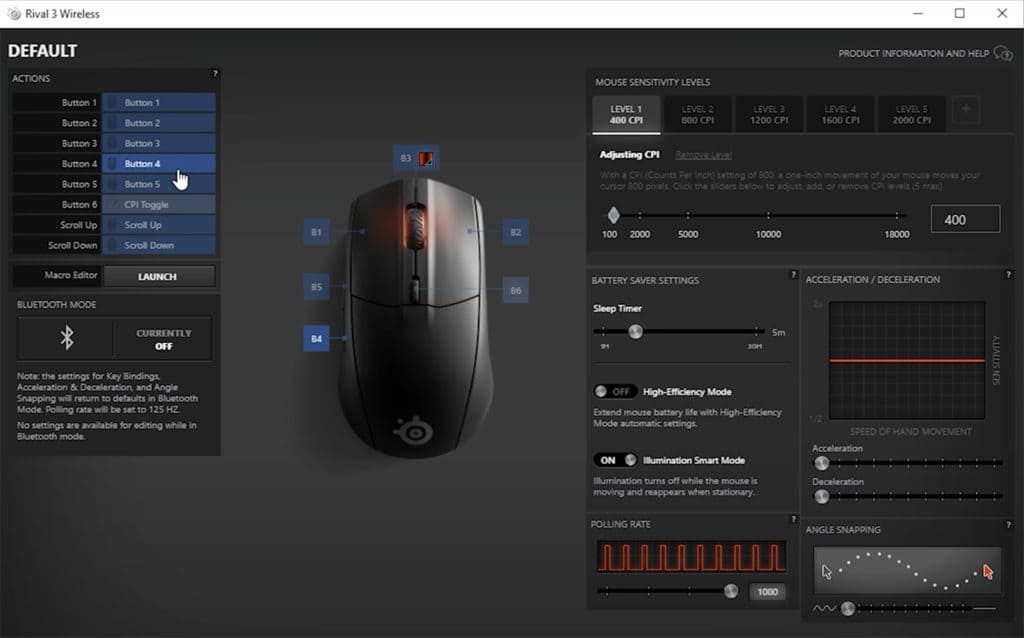This screenshot has width=1024, height=638.
Task: Click the polling rate value box 1000
Action: click(x=767, y=592)
